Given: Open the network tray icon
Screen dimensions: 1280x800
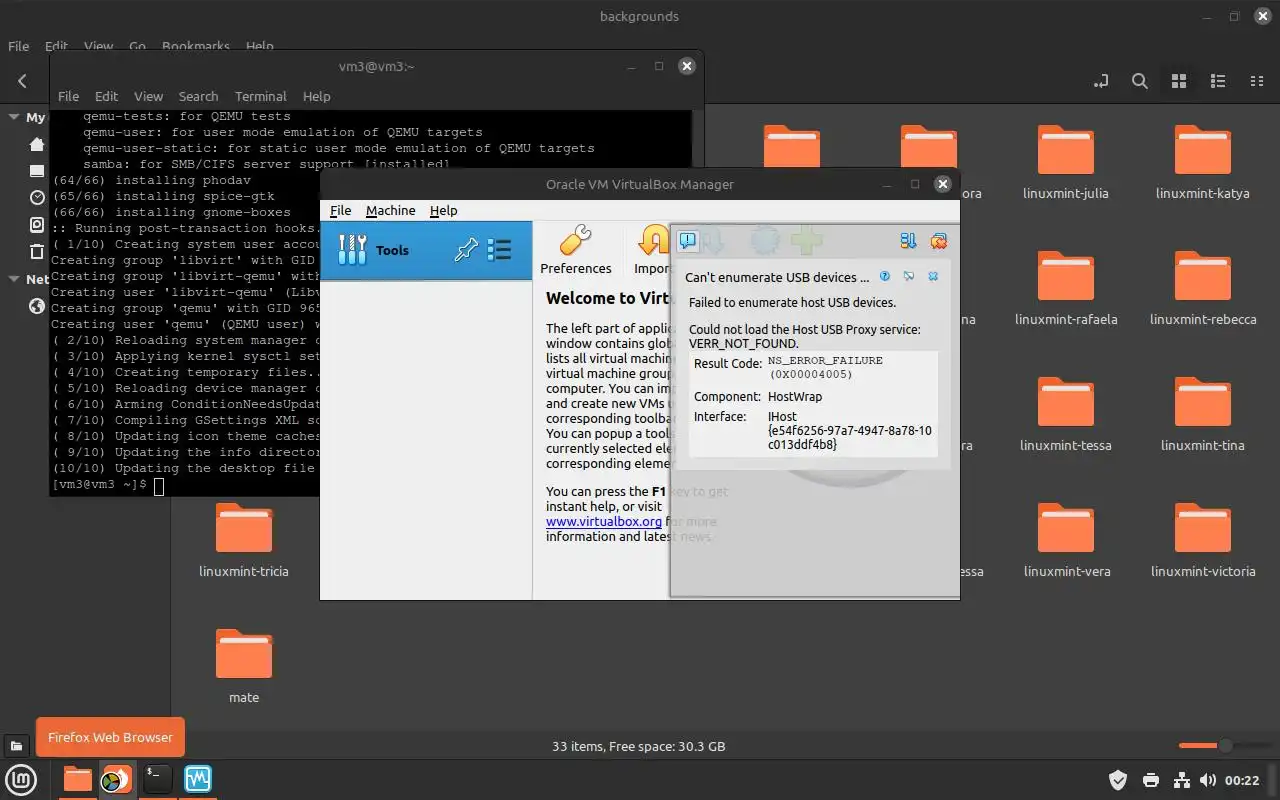Looking at the screenshot, I should (1181, 780).
